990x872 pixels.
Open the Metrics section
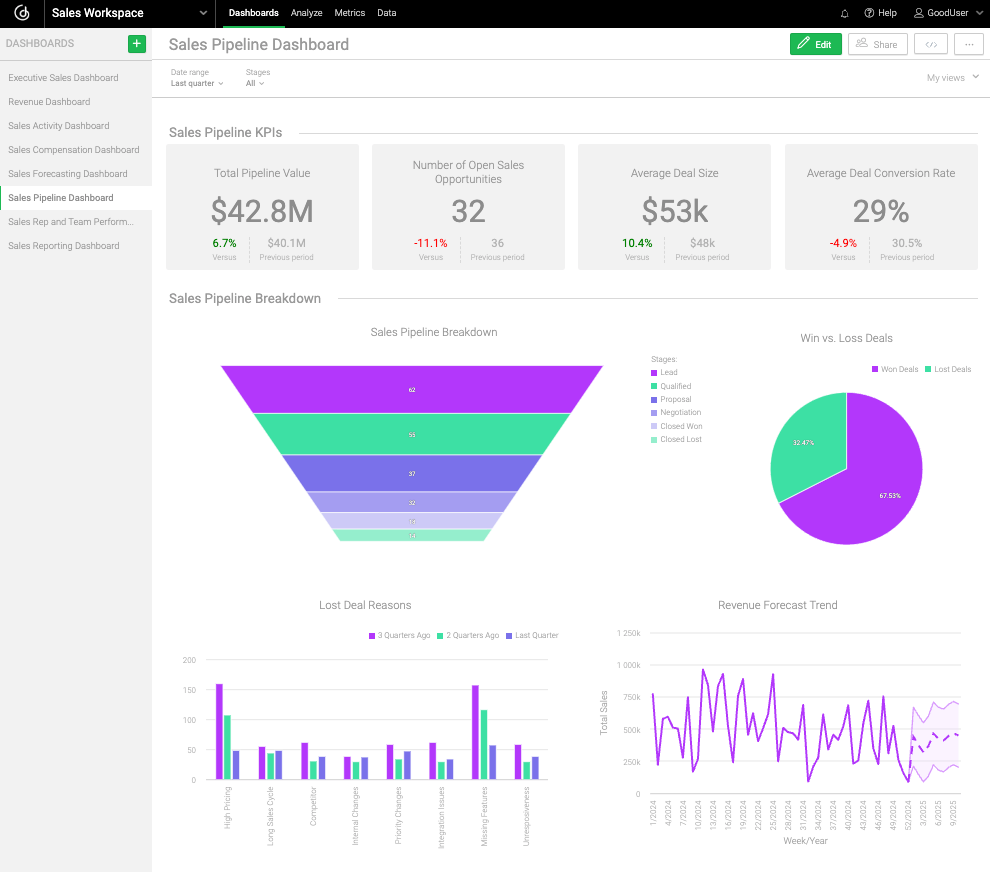click(349, 13)
